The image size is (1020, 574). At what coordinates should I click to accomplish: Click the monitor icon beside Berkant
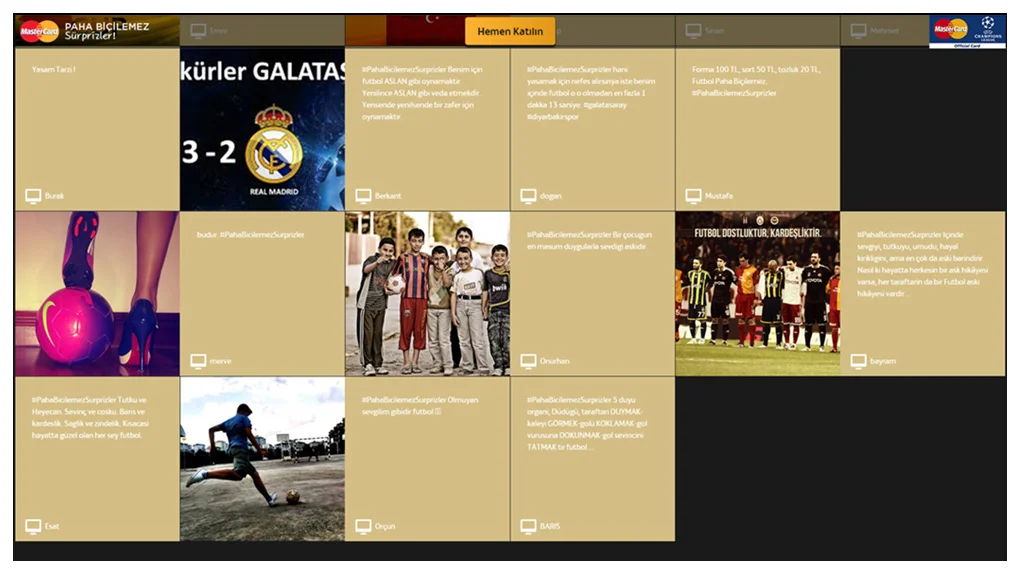point(363,196)
